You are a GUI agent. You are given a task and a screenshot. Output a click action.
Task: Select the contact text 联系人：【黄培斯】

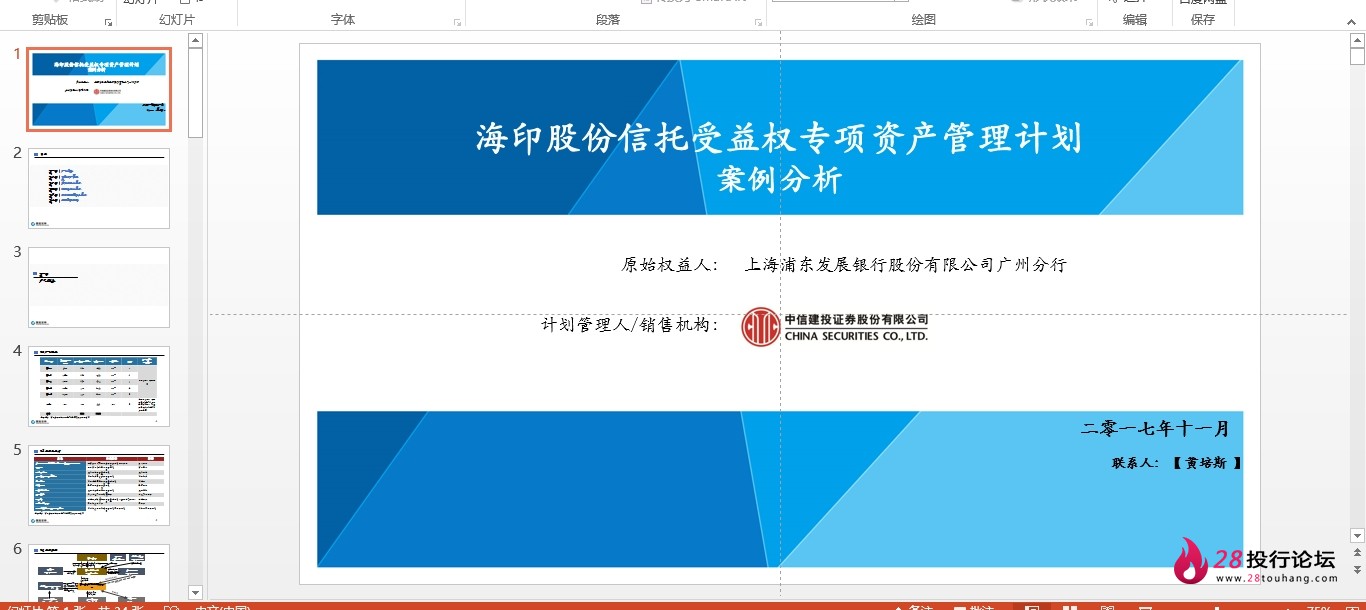tap(1177, 463)
